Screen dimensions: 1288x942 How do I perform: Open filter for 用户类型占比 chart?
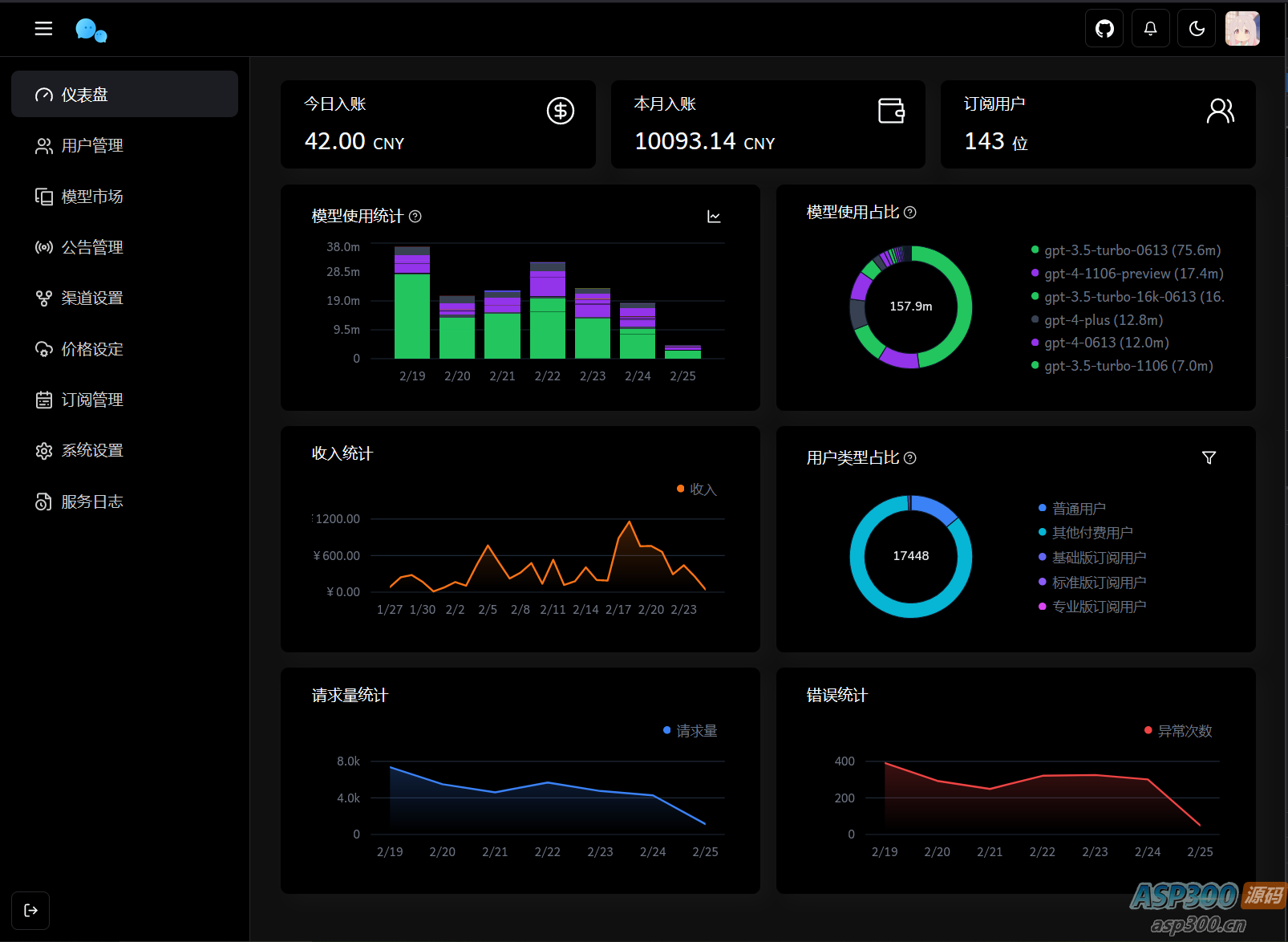(x=1209, y=457)
